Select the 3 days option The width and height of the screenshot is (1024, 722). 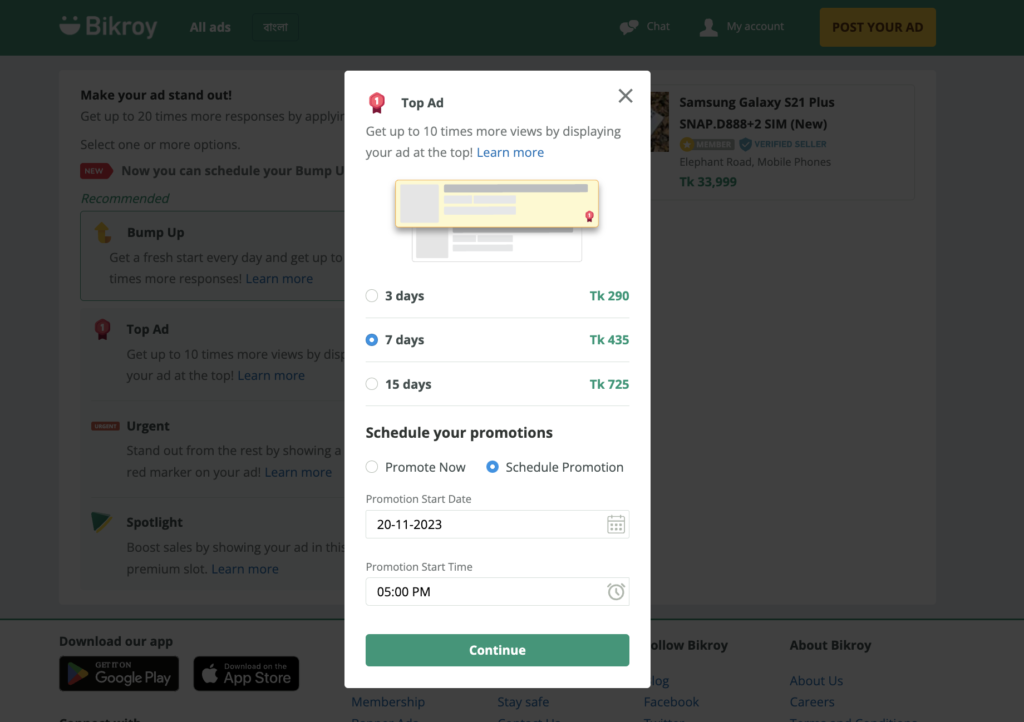point(372,296)
